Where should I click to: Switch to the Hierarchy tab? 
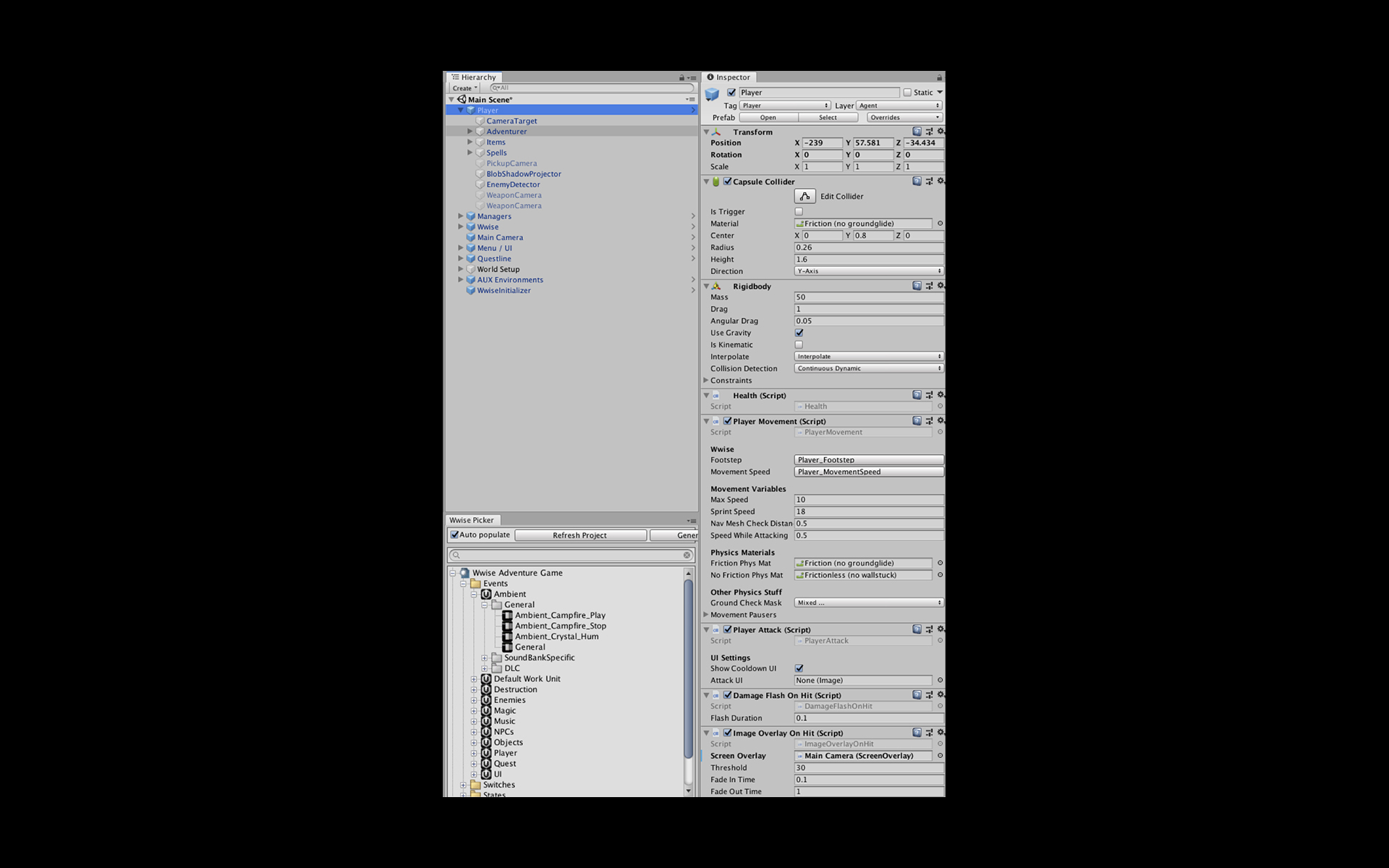pos(474,77)
